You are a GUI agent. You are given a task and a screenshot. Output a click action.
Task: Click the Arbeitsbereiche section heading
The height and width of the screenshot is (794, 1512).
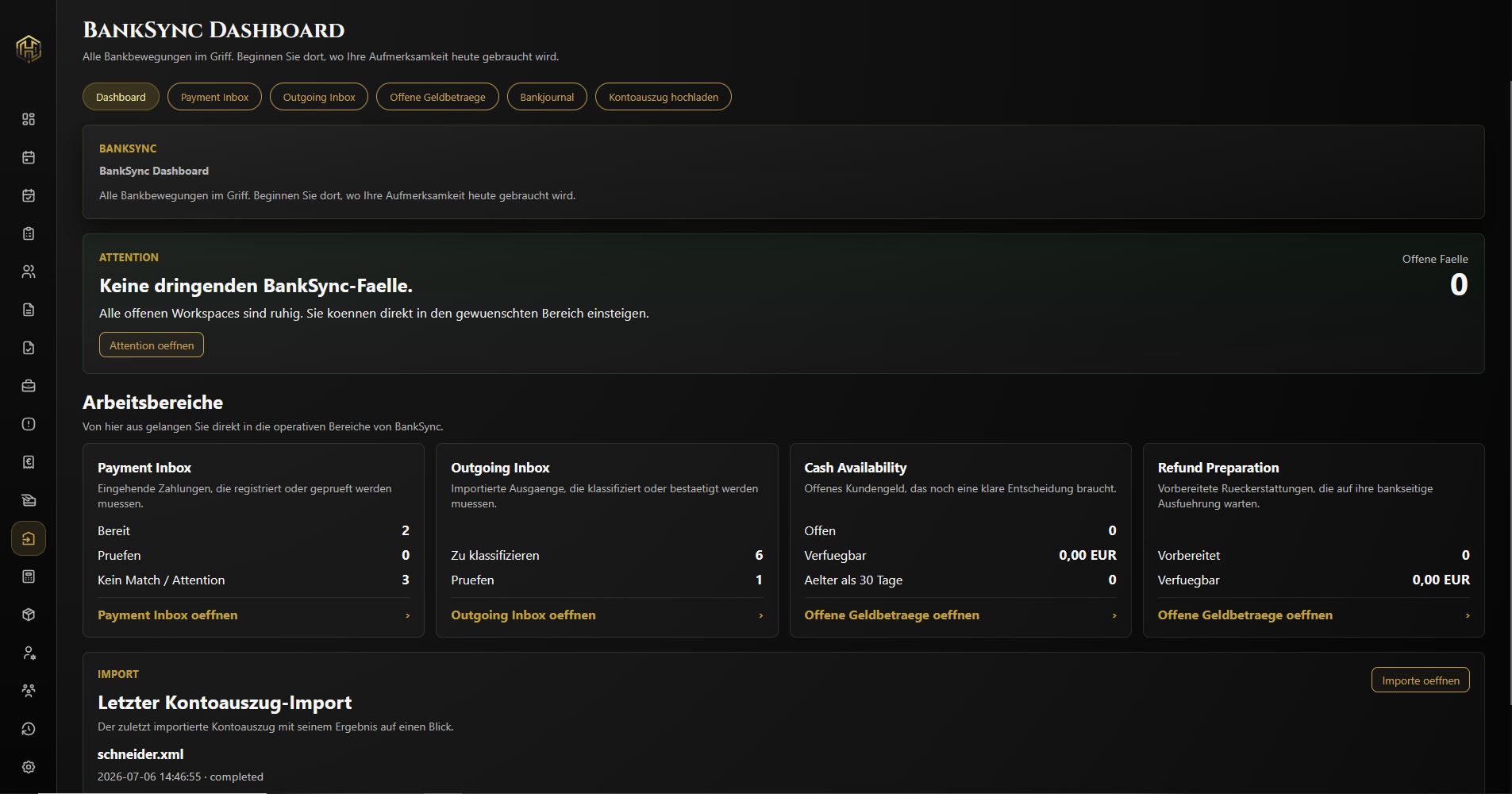point(152,403)
